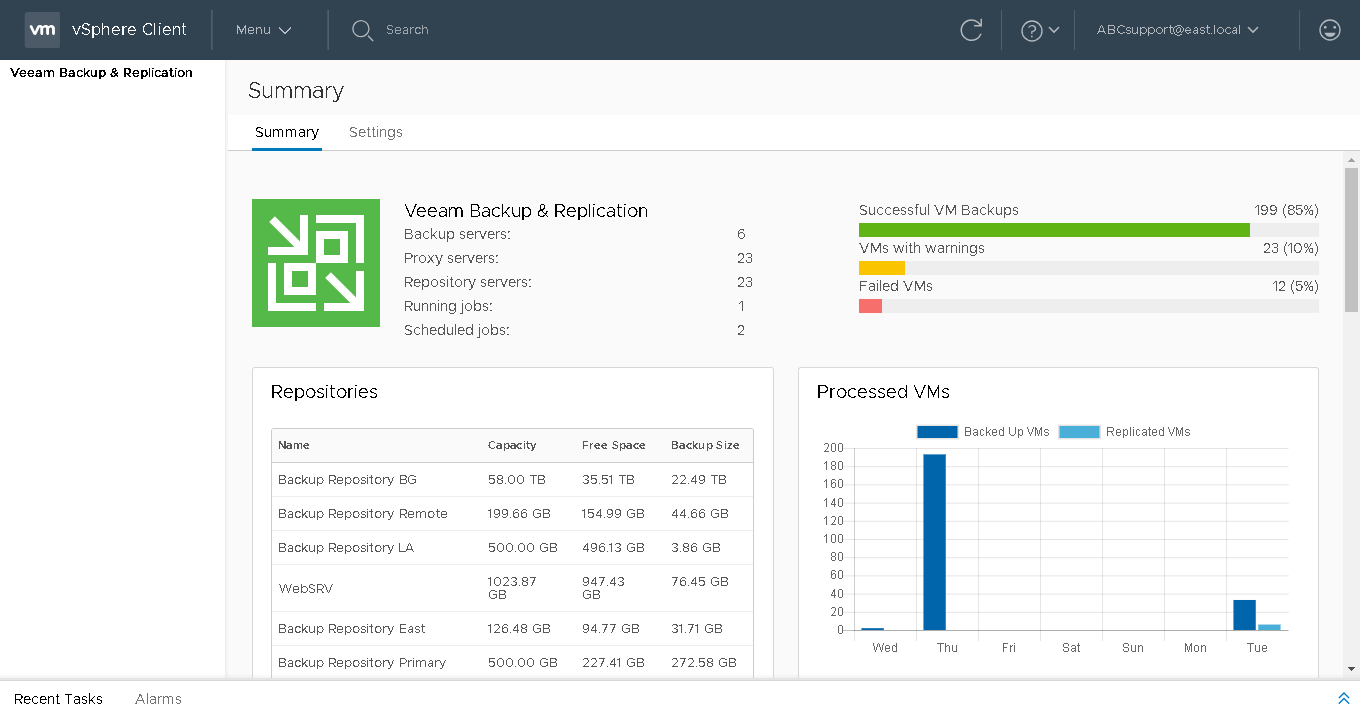Toggle Replicated VMs legend entry

point(1125,432)
